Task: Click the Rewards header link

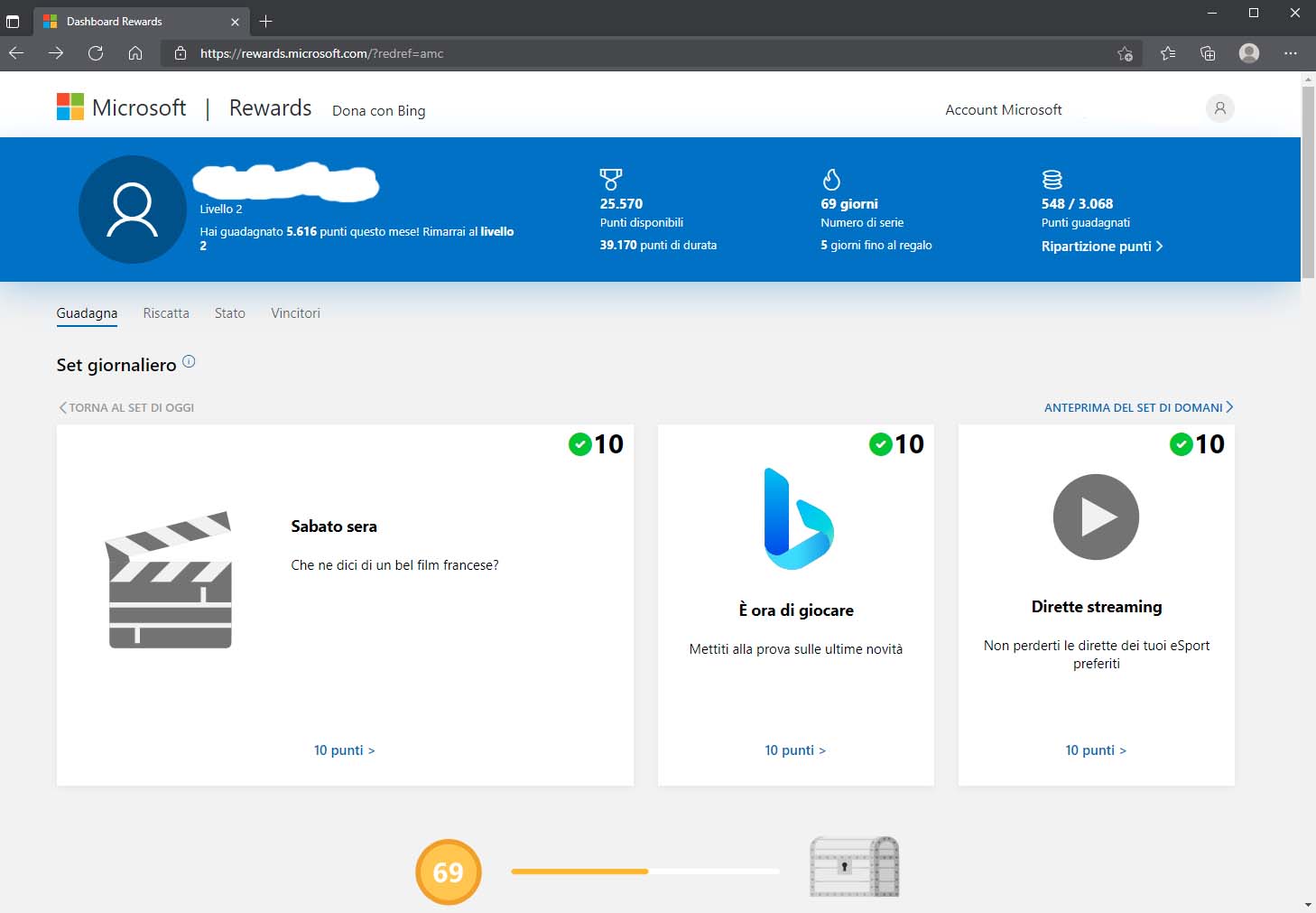Action: pyautogui.click(x=270, y=107)
